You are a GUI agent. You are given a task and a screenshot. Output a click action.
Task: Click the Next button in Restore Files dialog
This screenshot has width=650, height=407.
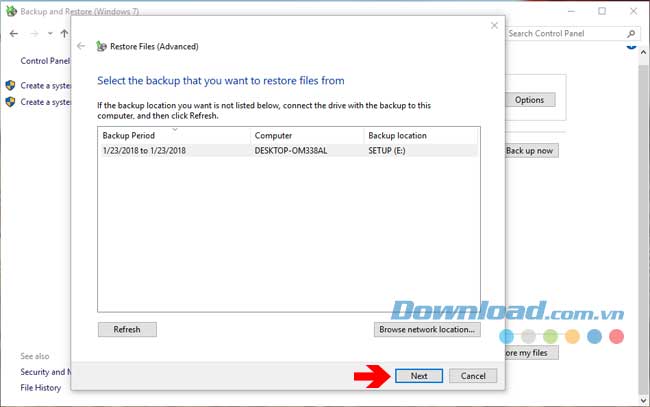point(419,376)
